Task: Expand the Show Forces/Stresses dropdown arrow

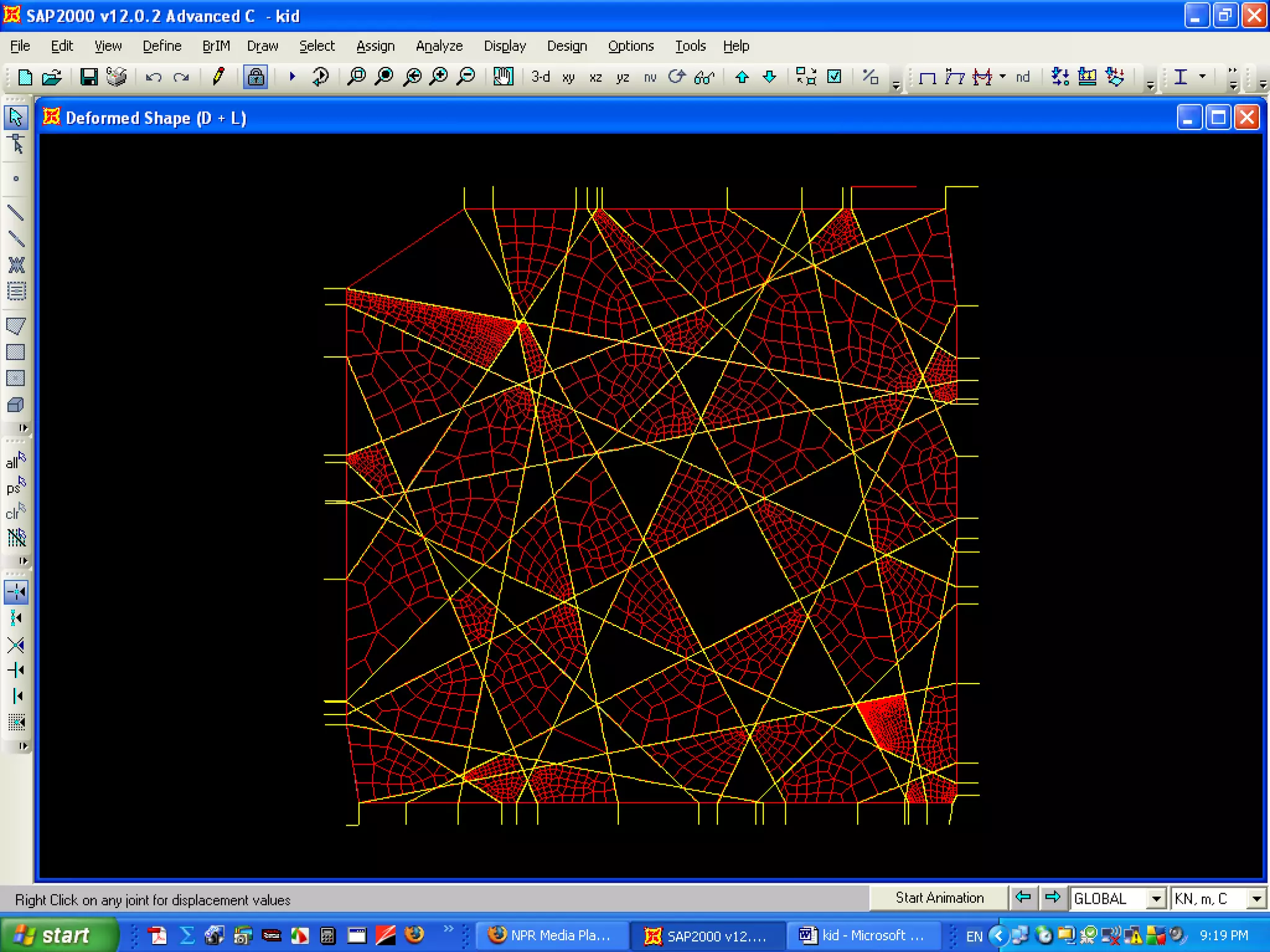Action: pyautogui.click(x=1003, y=77)
